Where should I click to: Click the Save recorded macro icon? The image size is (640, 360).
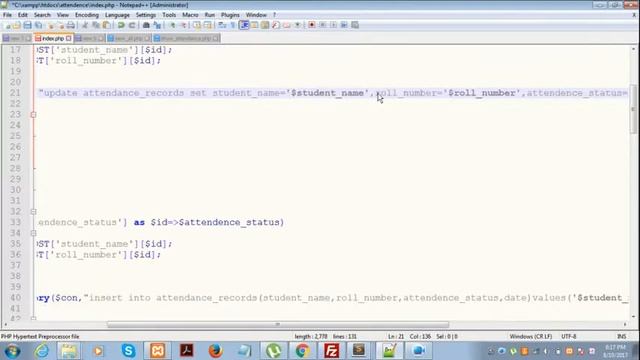coord(355,25)
